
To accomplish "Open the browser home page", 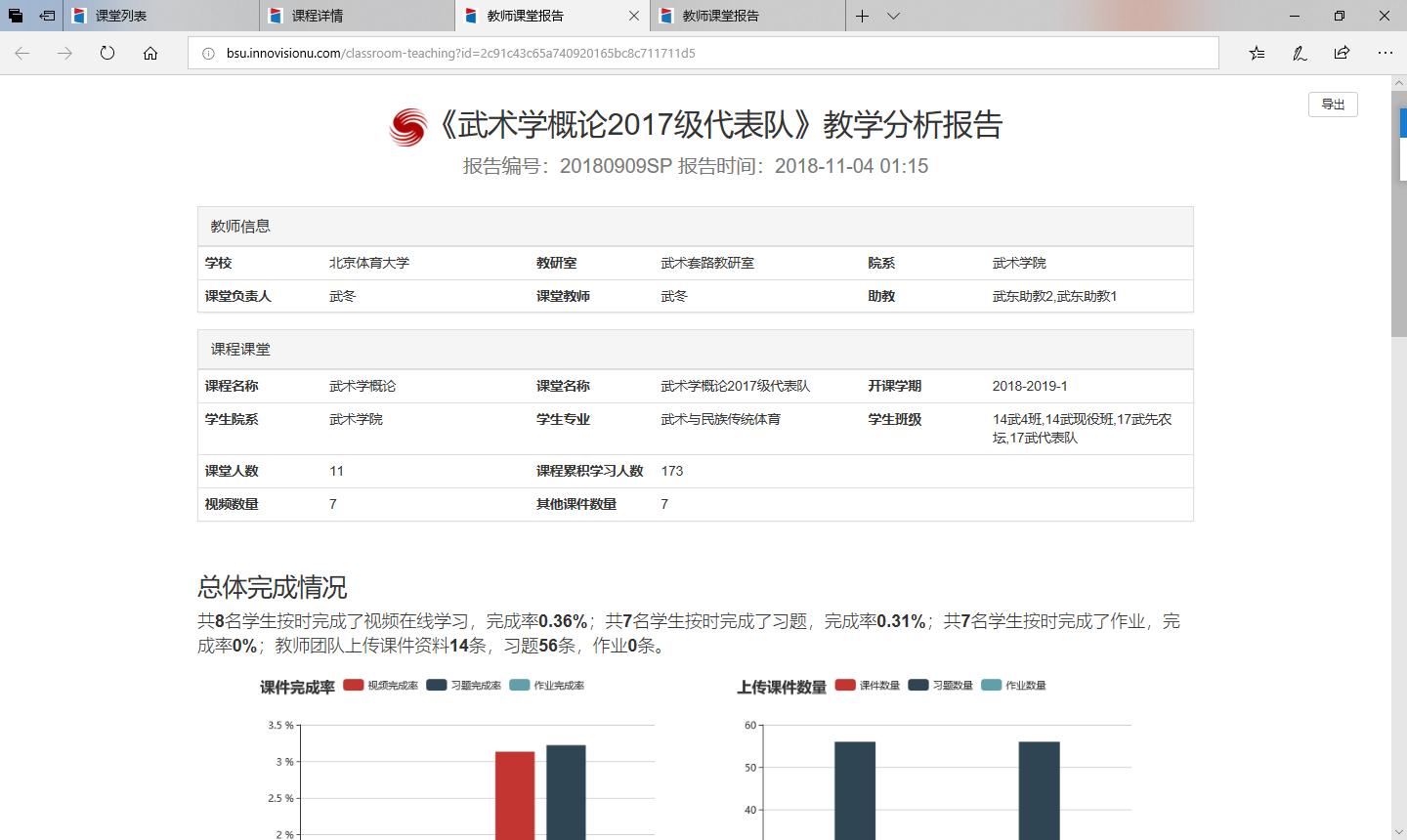I will pos(149,54).
